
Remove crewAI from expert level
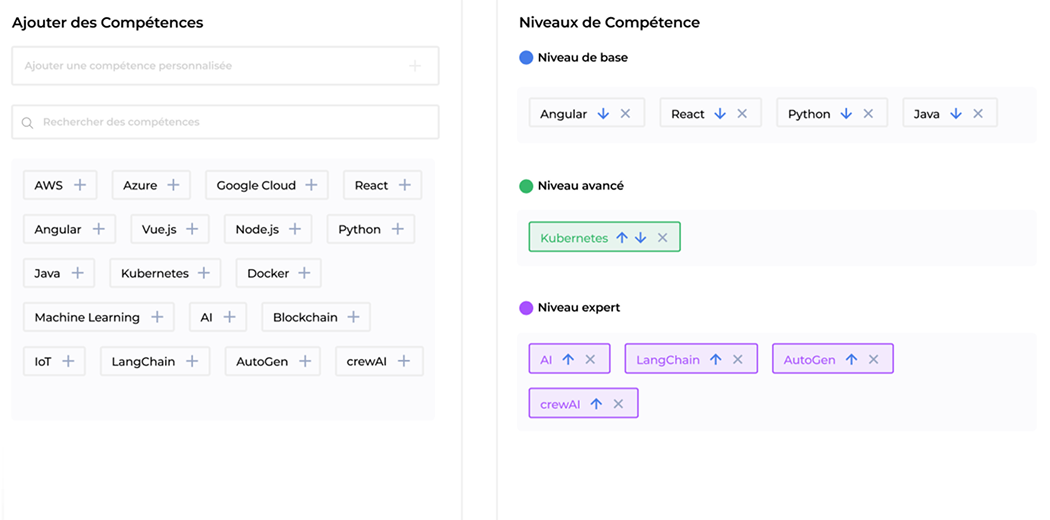coord(619,404)
